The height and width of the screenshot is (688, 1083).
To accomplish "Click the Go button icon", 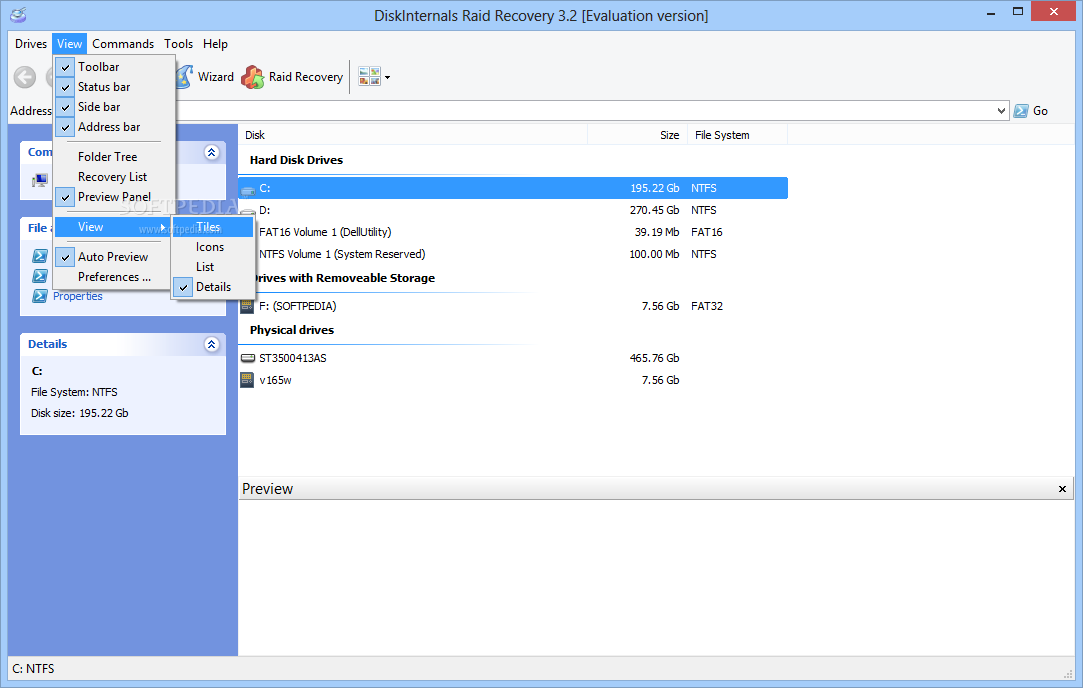I will (x=1021, y=111).
